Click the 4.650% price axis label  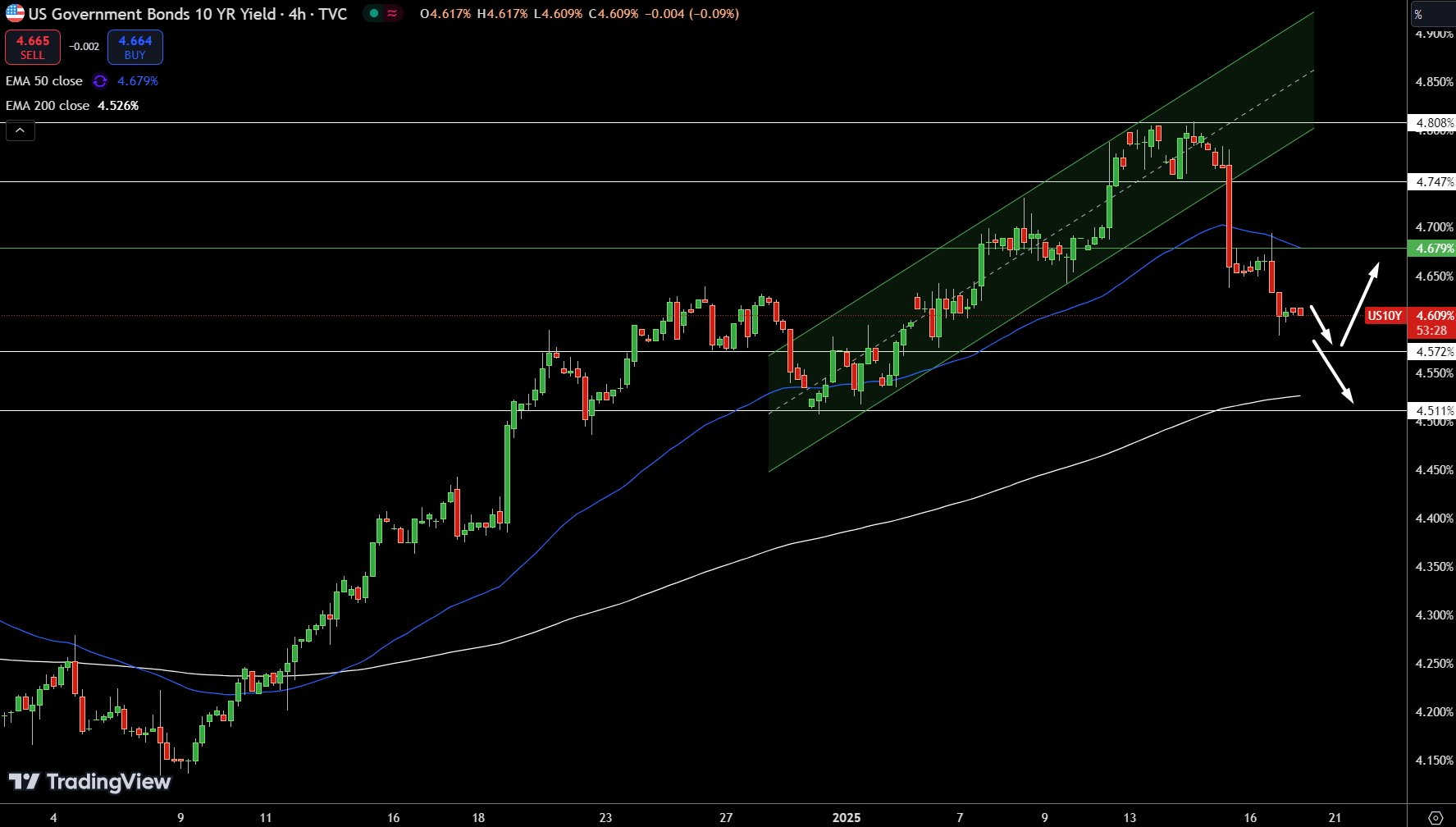click(1434, 276)
